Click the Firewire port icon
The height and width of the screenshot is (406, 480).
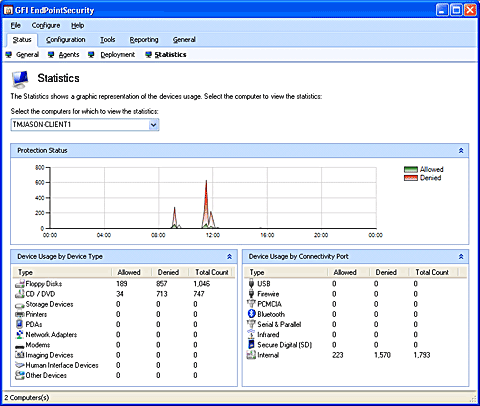point(251,294)
